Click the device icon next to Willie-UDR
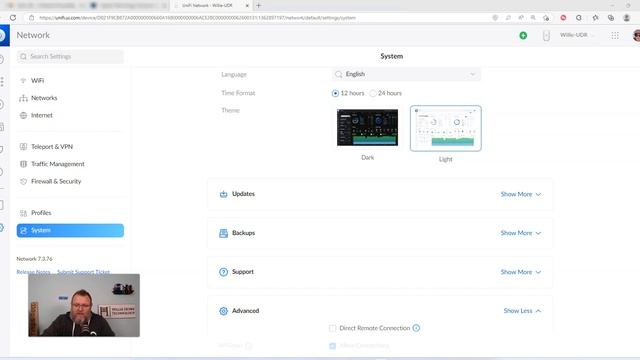640x360 pixels. point(546,36)
